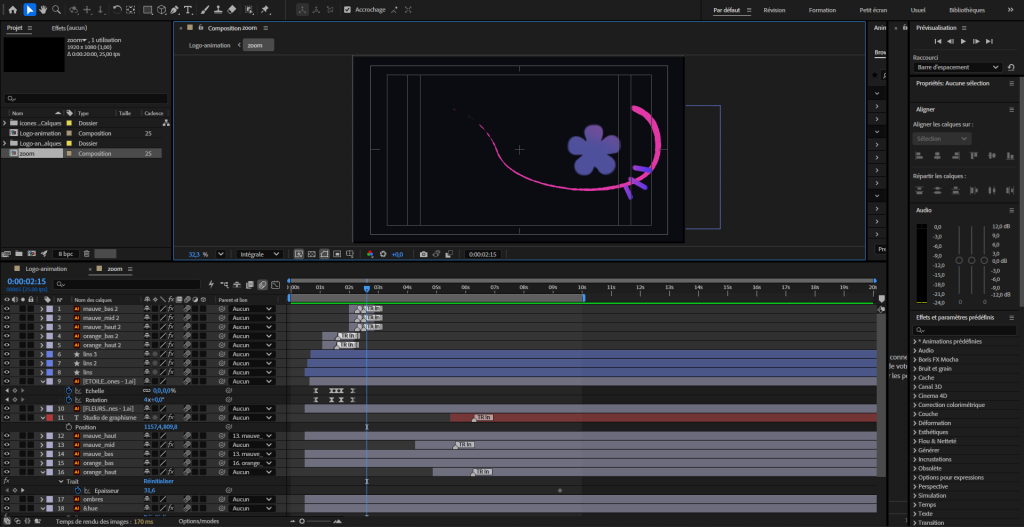Expand the Audio effects category
Screen dimensions: 1024x527
(x=925, y=351)
